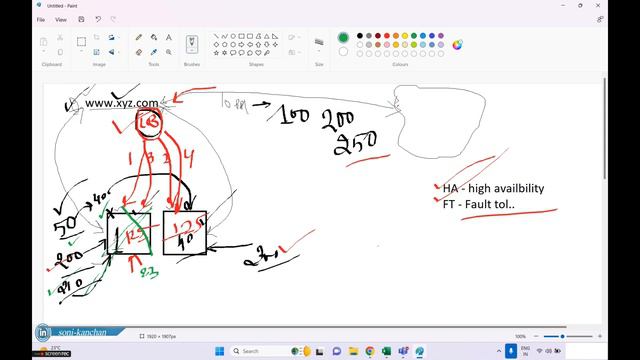Choose the purple colour swatch
The image size is (640, 360).
click(441, 36)
